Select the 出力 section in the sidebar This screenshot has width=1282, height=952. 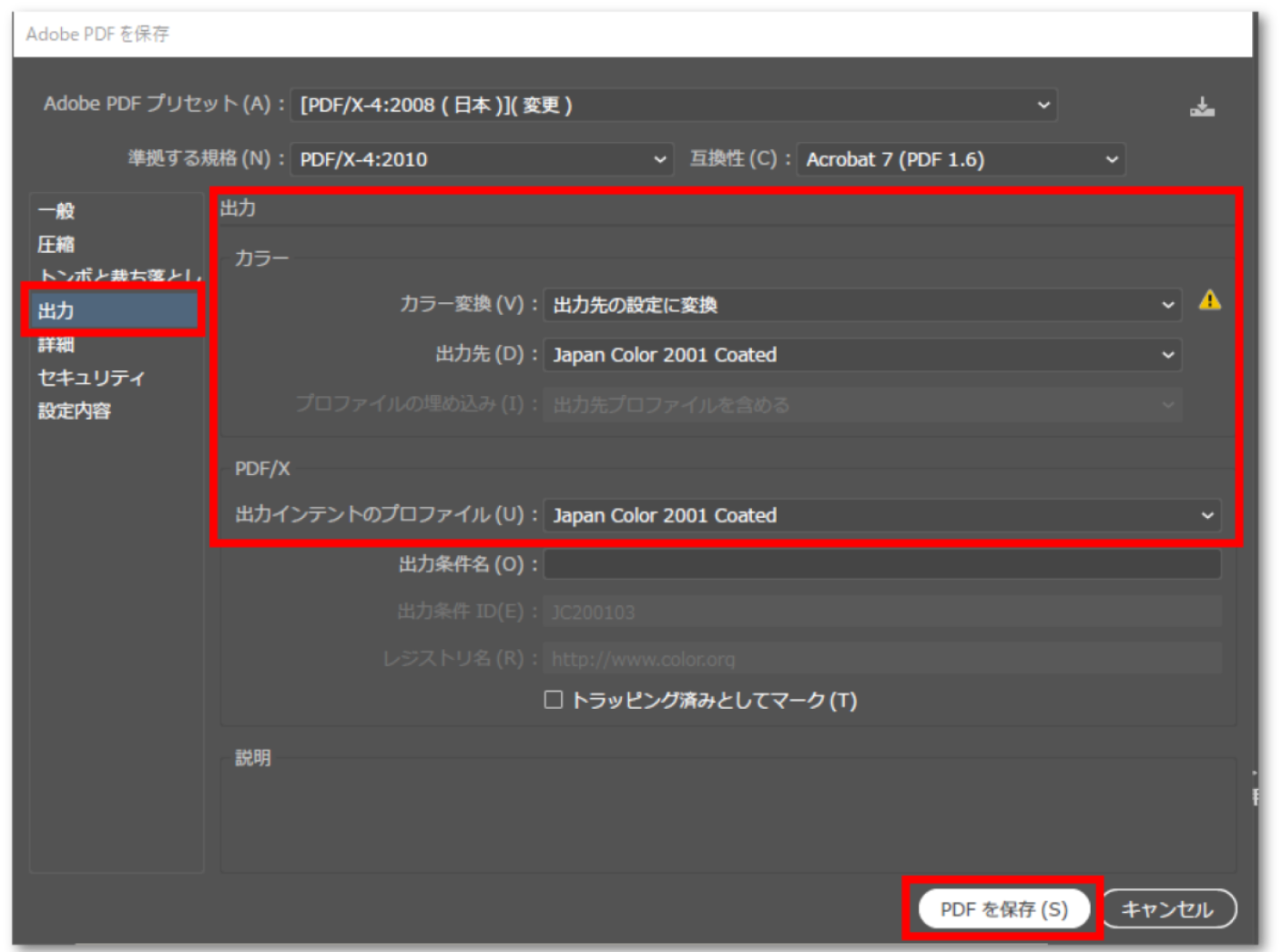(56, 309)
